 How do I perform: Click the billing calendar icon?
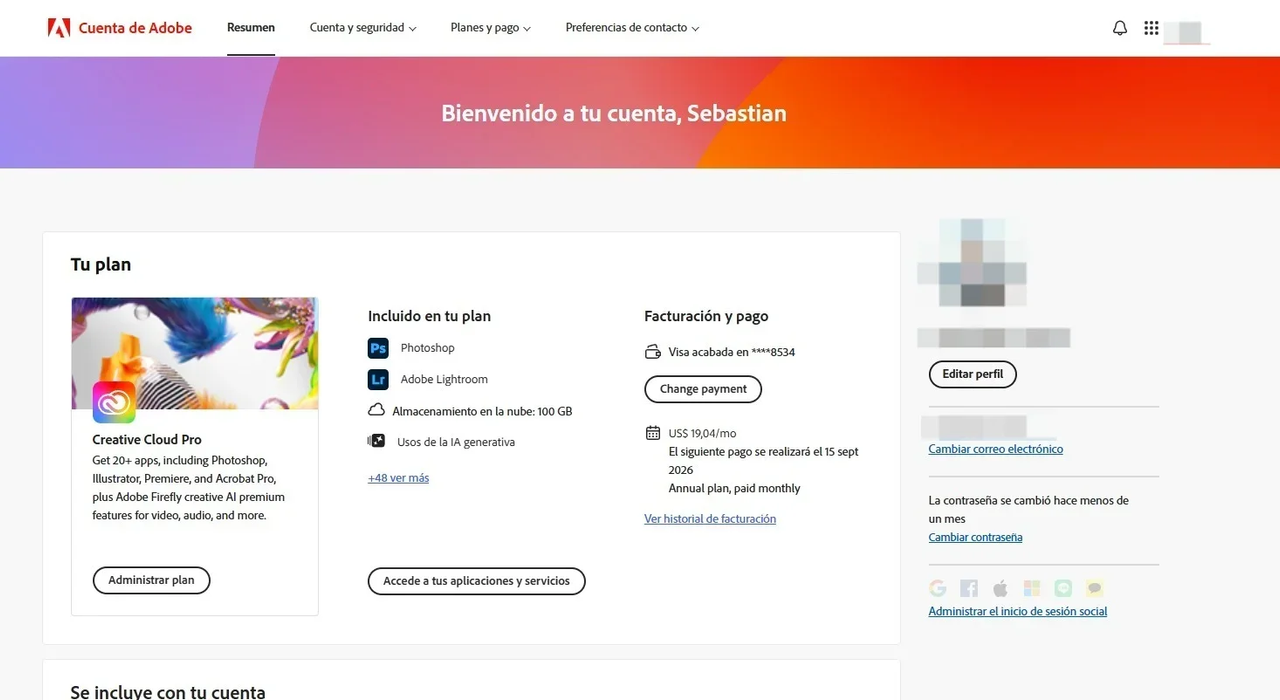click(x=653, y=433)
